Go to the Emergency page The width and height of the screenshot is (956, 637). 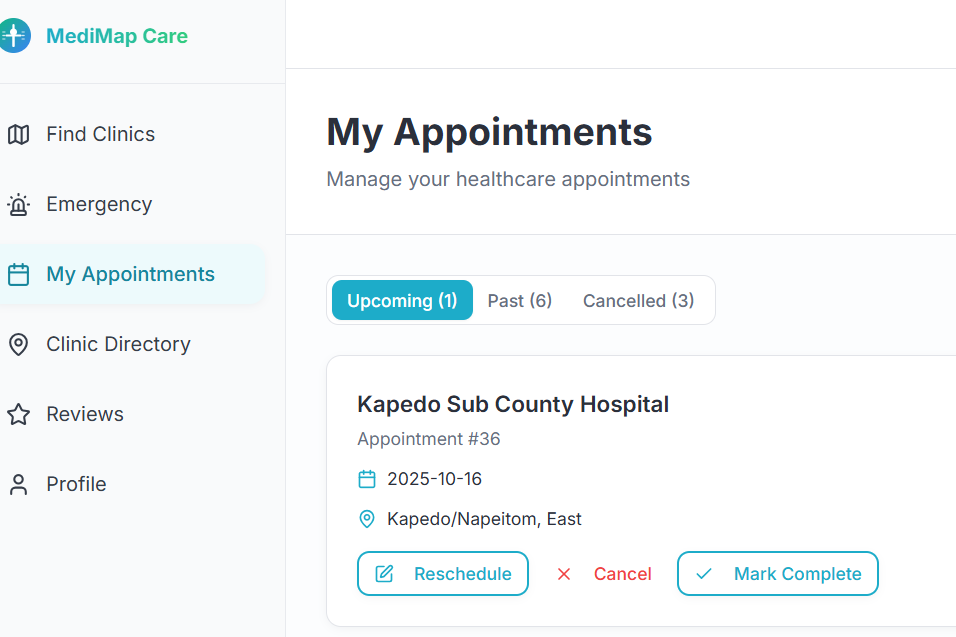[99, 204]
